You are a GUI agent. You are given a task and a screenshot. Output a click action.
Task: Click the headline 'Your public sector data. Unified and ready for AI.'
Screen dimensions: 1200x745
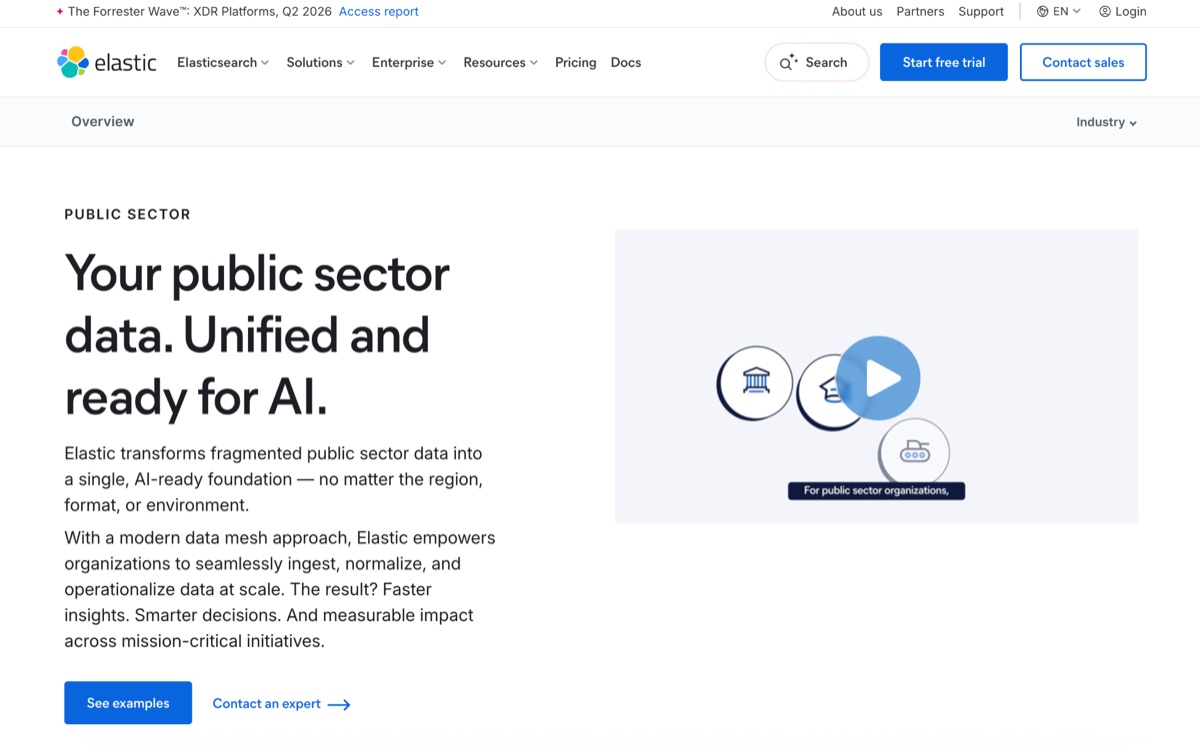257,336
